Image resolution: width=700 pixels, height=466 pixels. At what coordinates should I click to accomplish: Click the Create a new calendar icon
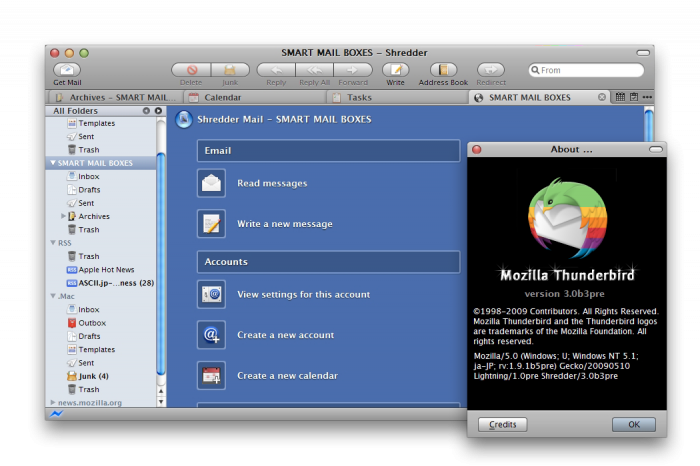pos(211,375)
